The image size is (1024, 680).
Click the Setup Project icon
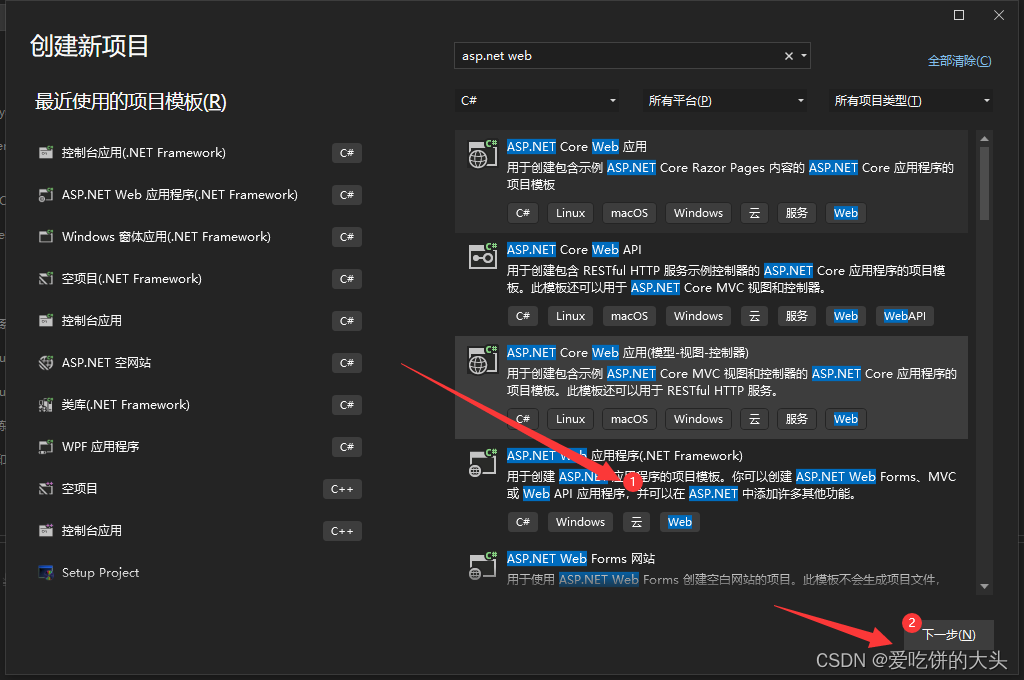(x=46, y=573)
